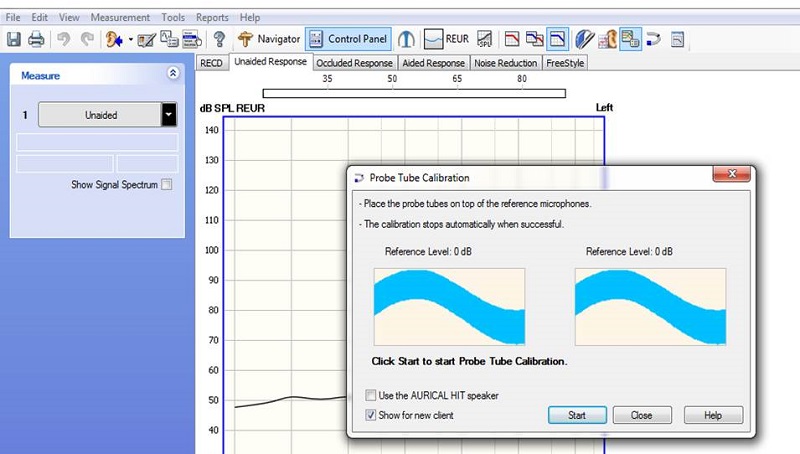
Task: Open the Navigator panel
Action: point(269,39)
